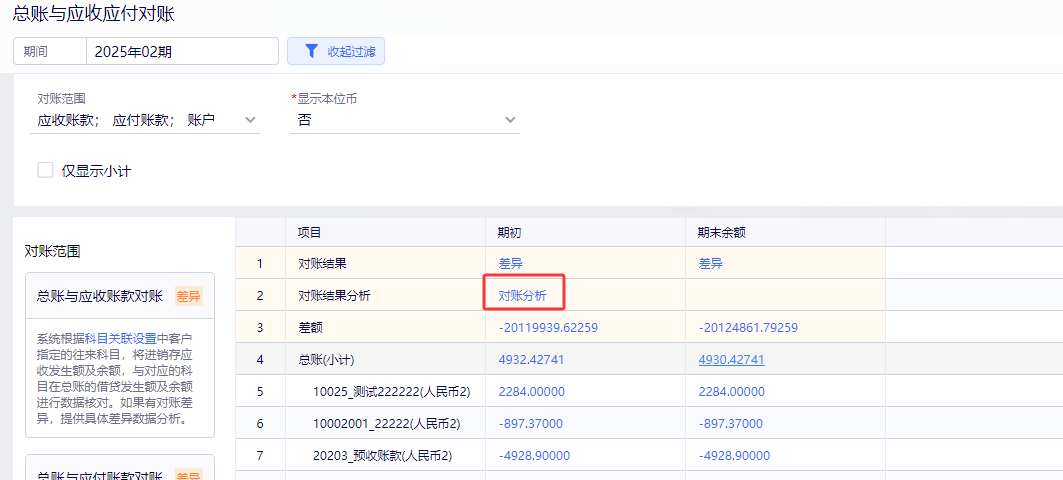Viewport: 1063px width, 480px height.
Task: Click the 对账分析 link in row 2
Action: [522, 295]
